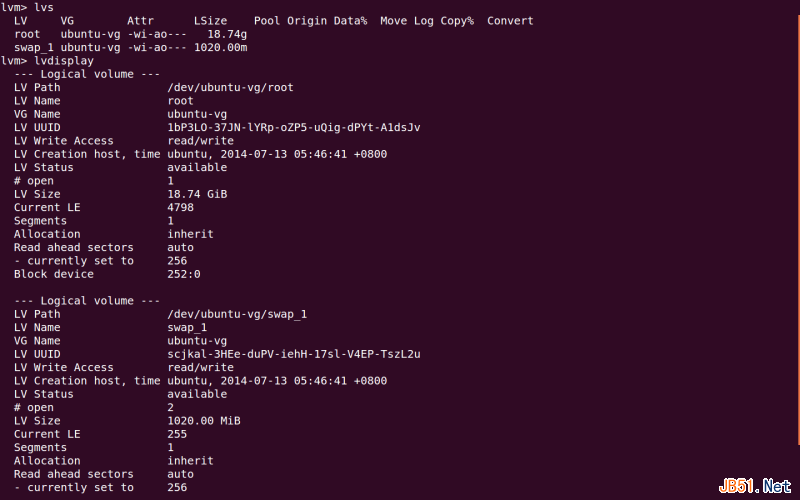The image size is (800, 500).
Task: Click the /dev/ubuntu-vg/swap_1 LV path
Action: point(237,314)
